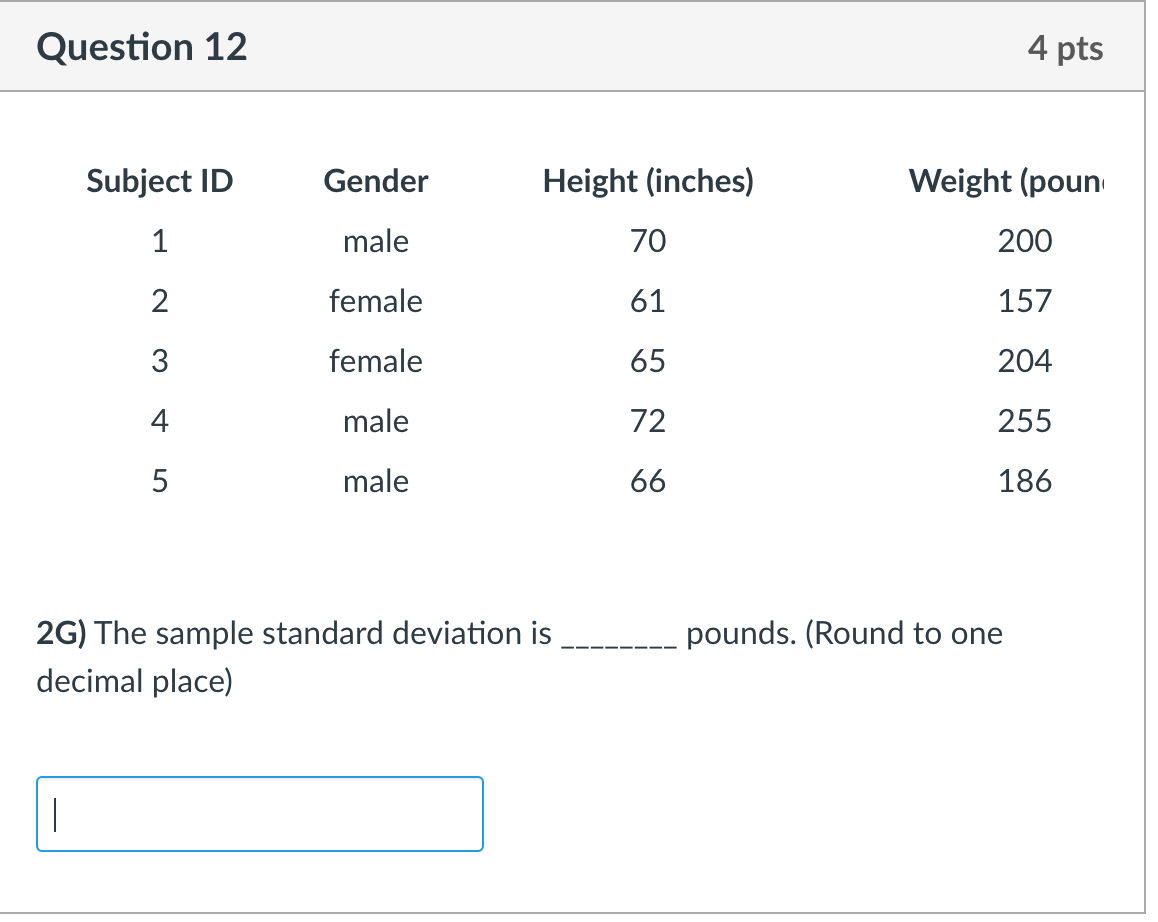Click the height value 72

[648, 421]
